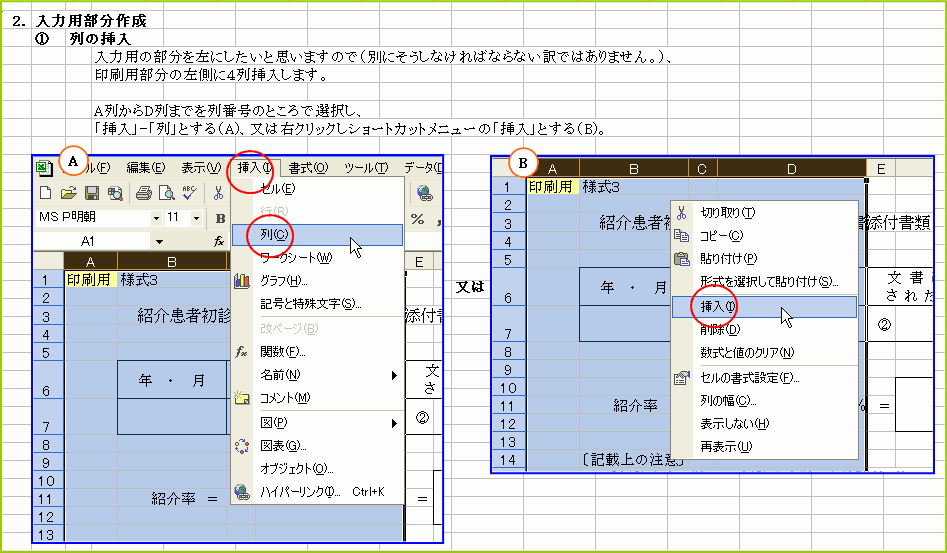Click the Print Preview magnifier page icon
Screen dimensions: 947x553
tap(166, 193)
